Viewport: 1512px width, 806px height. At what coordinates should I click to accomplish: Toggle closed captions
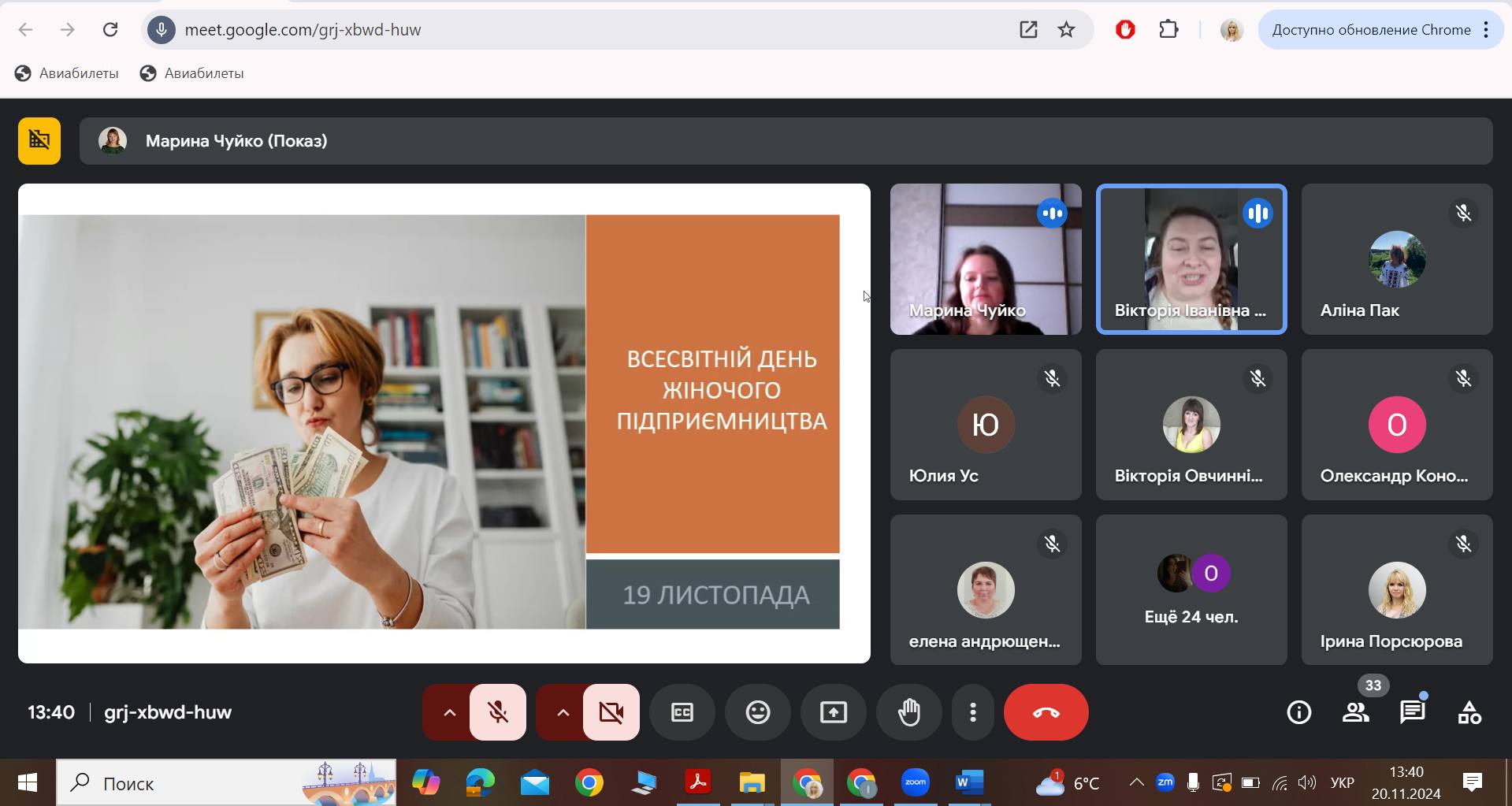682,712
